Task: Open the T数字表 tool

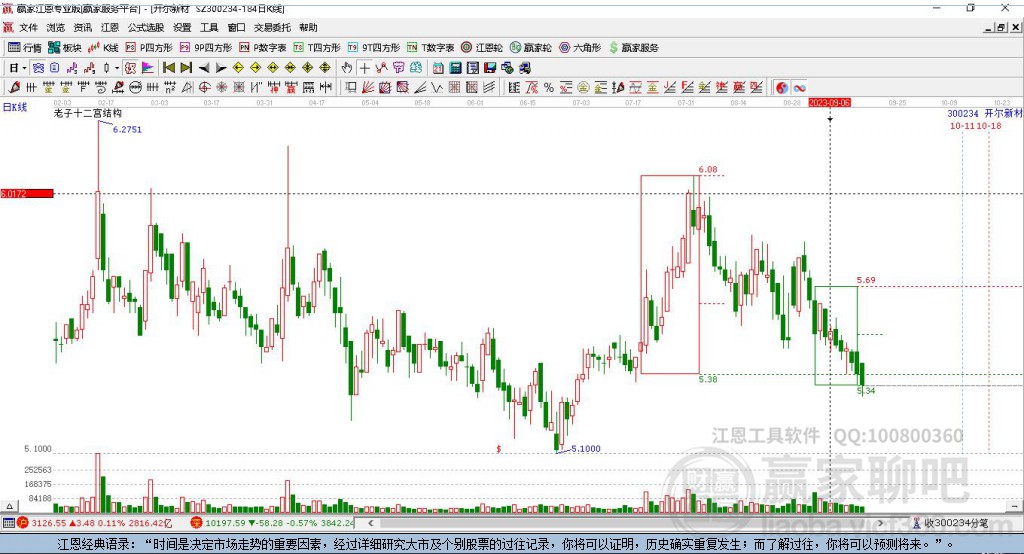Action: (x=430, y=48)
